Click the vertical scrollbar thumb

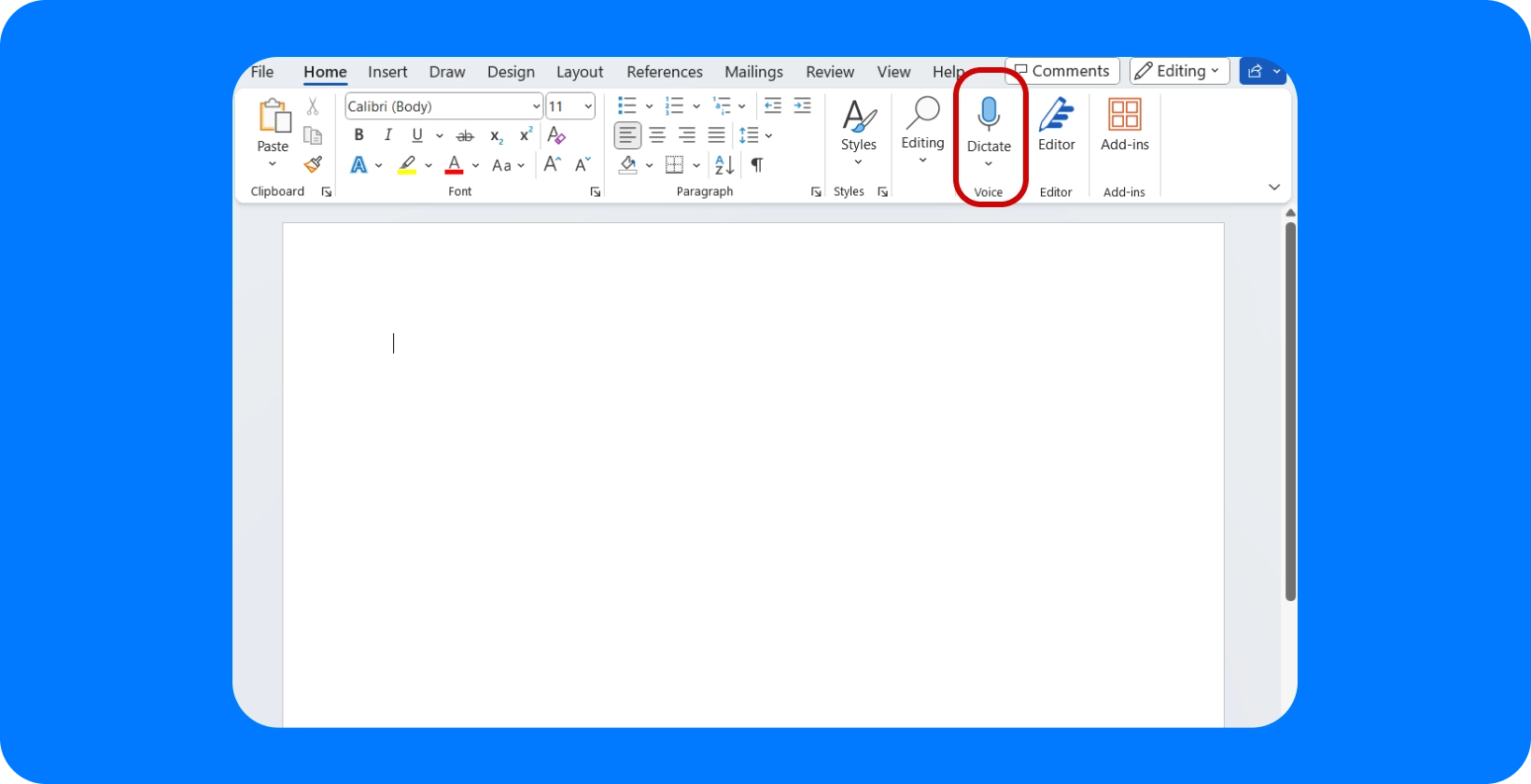(x=1290, y=411)
